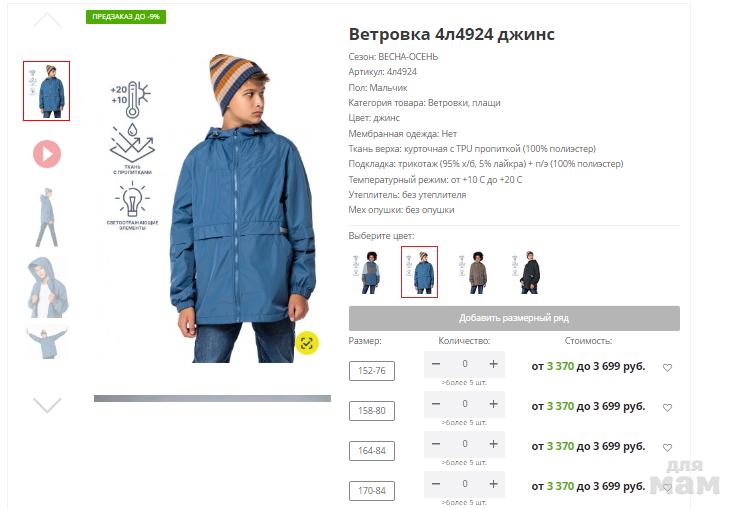The width and height of the screenshot is (735, 509).
Task: Increase the quantity for size 152-76
Action: [x=493, y=364]
